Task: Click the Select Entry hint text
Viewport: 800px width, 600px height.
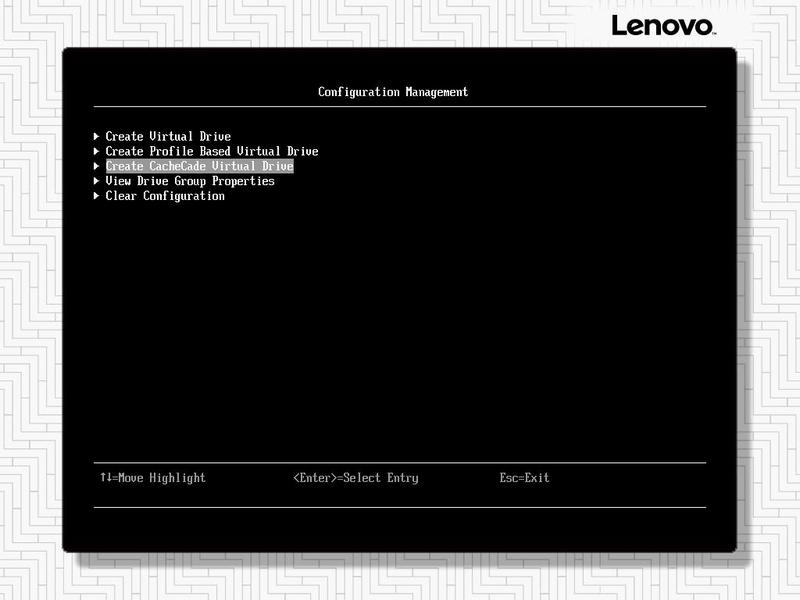Action: click(x=381, y=478)
